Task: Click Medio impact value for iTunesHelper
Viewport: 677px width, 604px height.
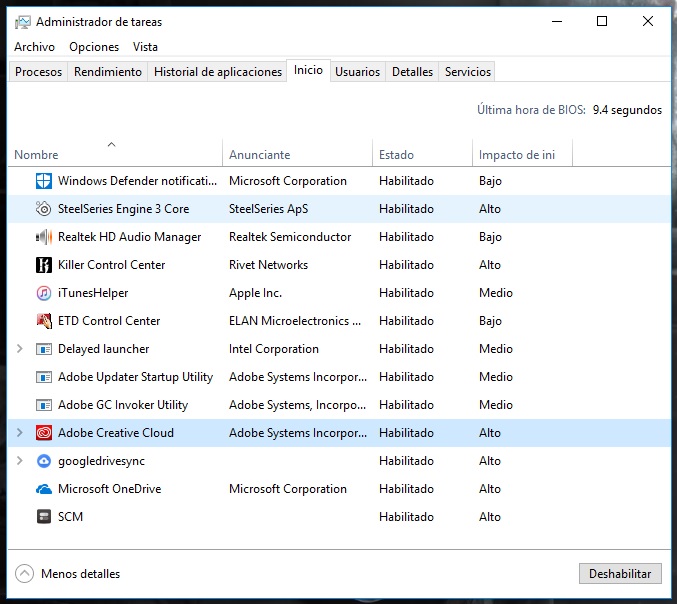Action: (496, 293)
